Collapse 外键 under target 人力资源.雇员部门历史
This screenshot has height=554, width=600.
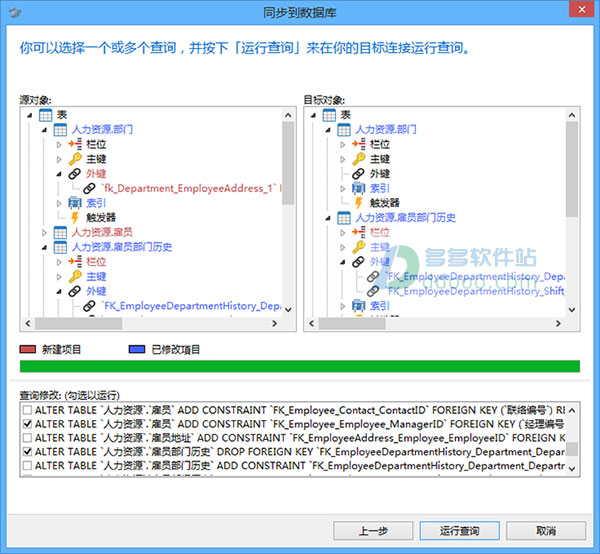coord(342,262)
